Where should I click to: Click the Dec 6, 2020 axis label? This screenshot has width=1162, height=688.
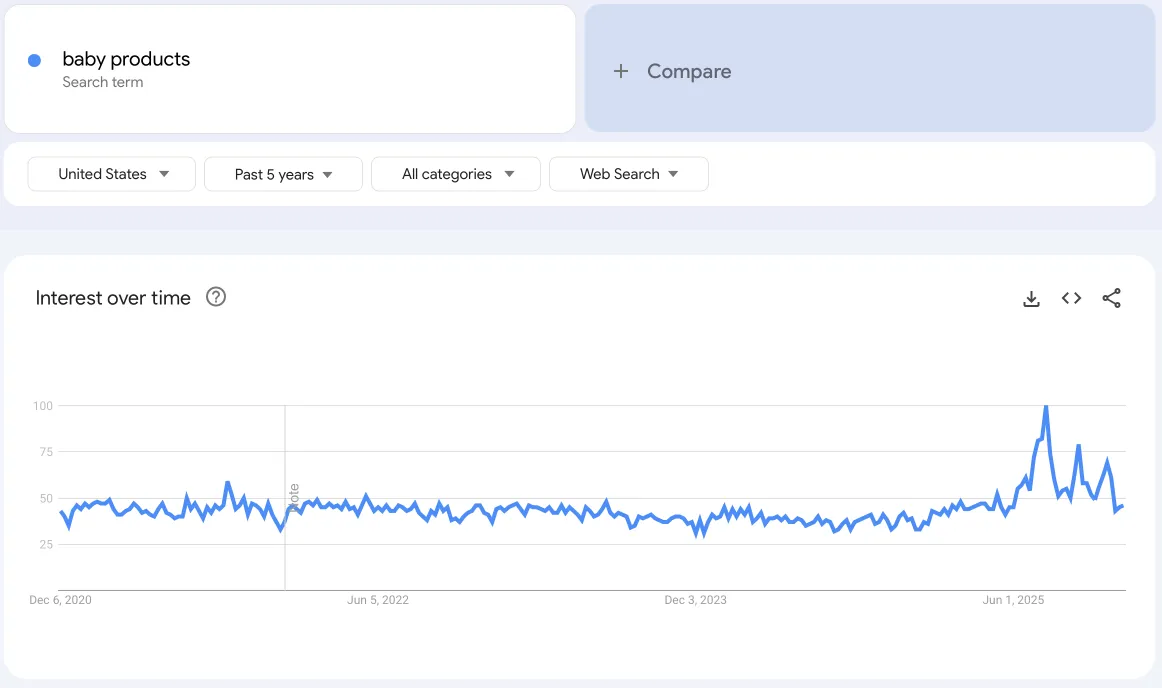[x=60, y=600]
